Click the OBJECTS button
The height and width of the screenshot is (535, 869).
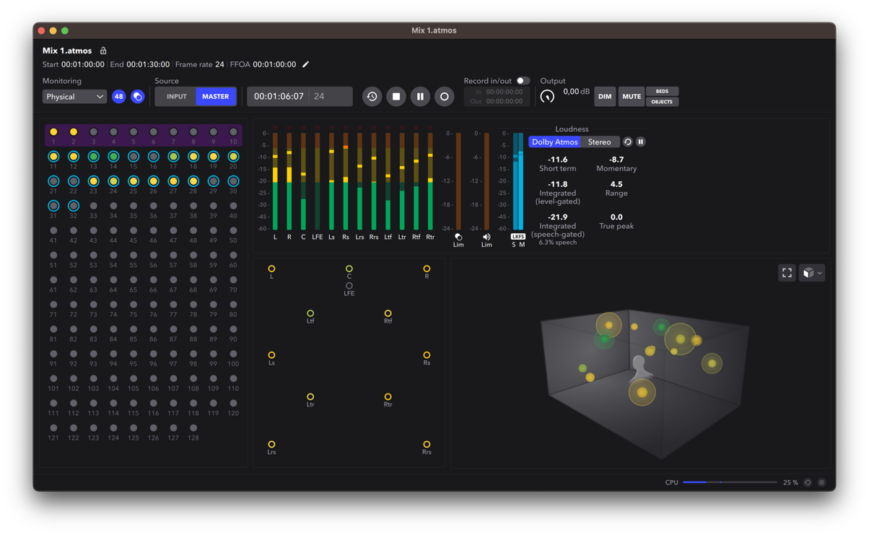(662, 102)
